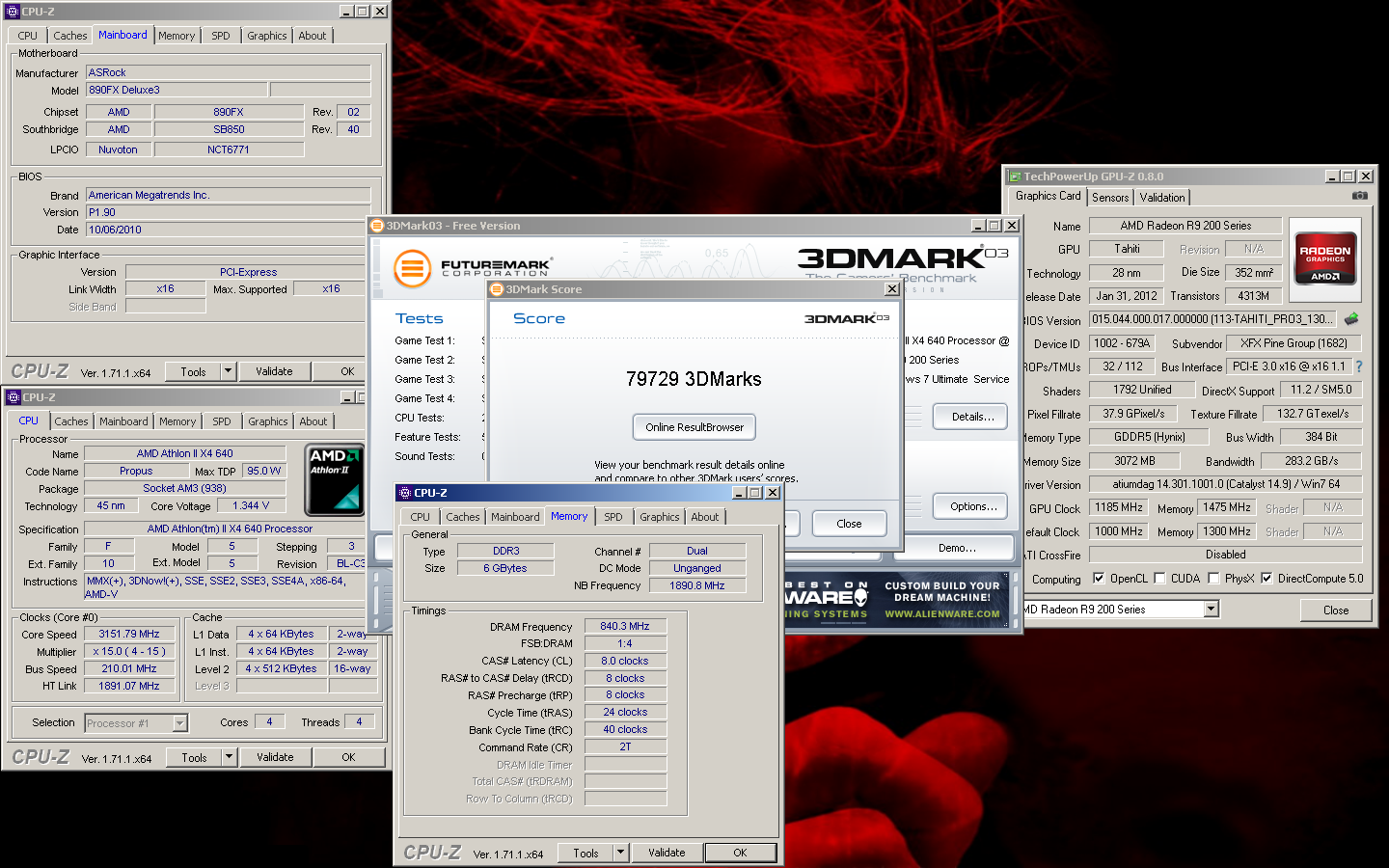Click the Radeon Graphics AMD logo
This screenshot has width=1389, height=868.
pyautogui.click(x=1325, y=258)
